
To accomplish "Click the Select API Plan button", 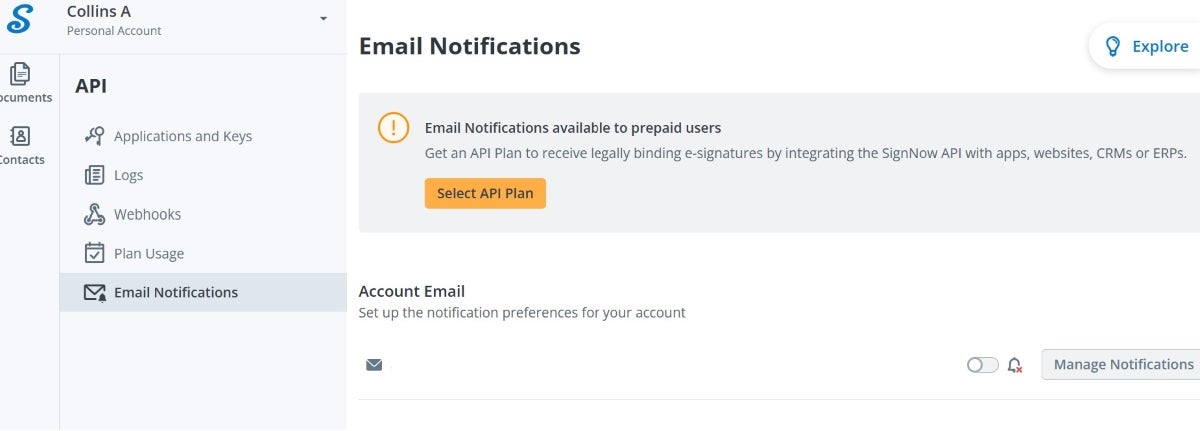I will tap(485, 193).
